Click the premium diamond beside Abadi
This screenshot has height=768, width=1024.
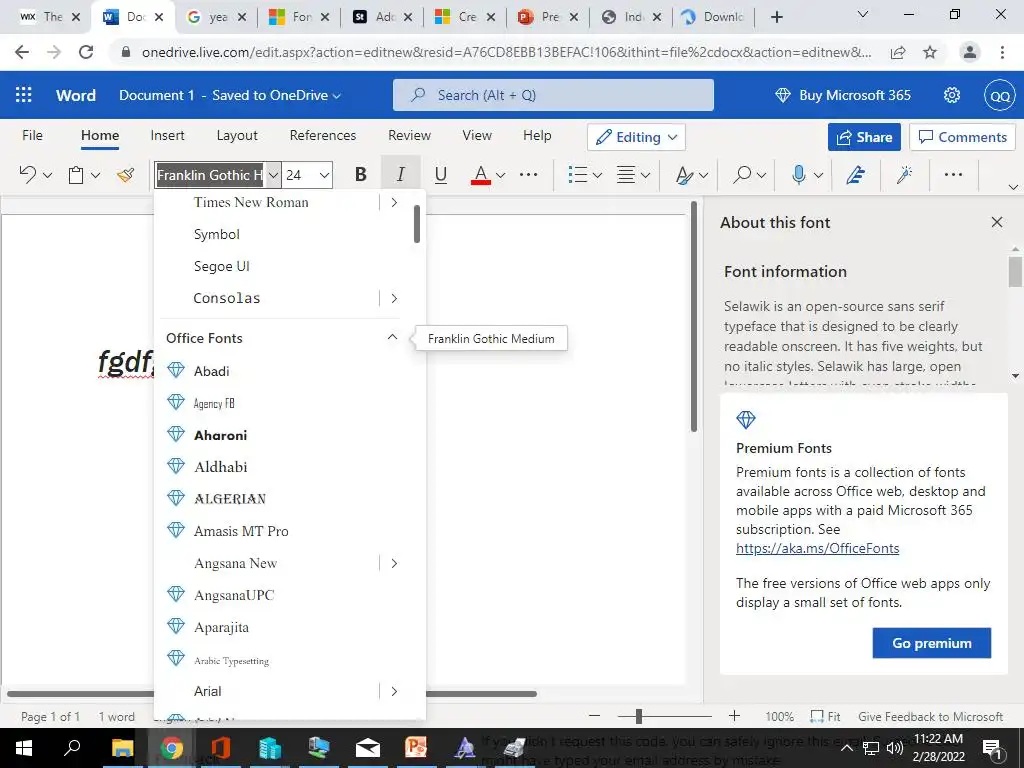pos(176,370)
